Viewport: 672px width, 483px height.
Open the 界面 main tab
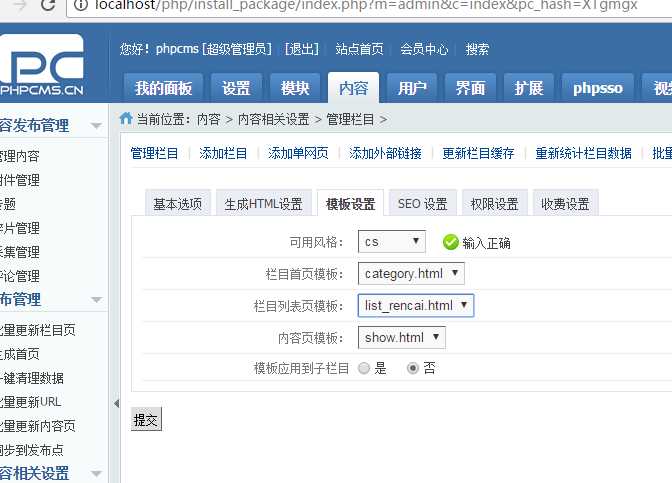tap(471, 88)
